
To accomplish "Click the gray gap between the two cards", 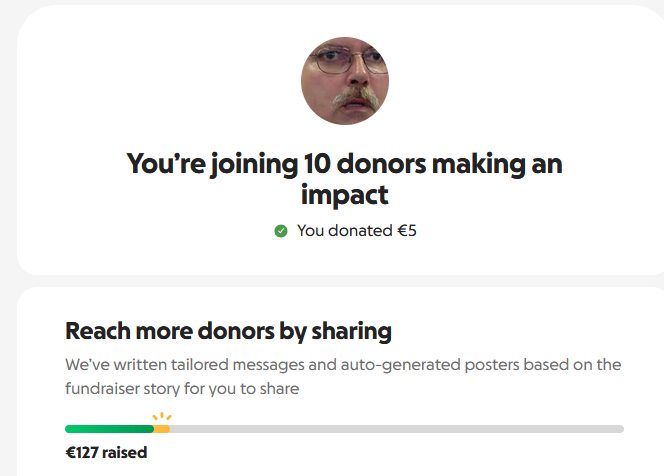I will pos(340,281).
